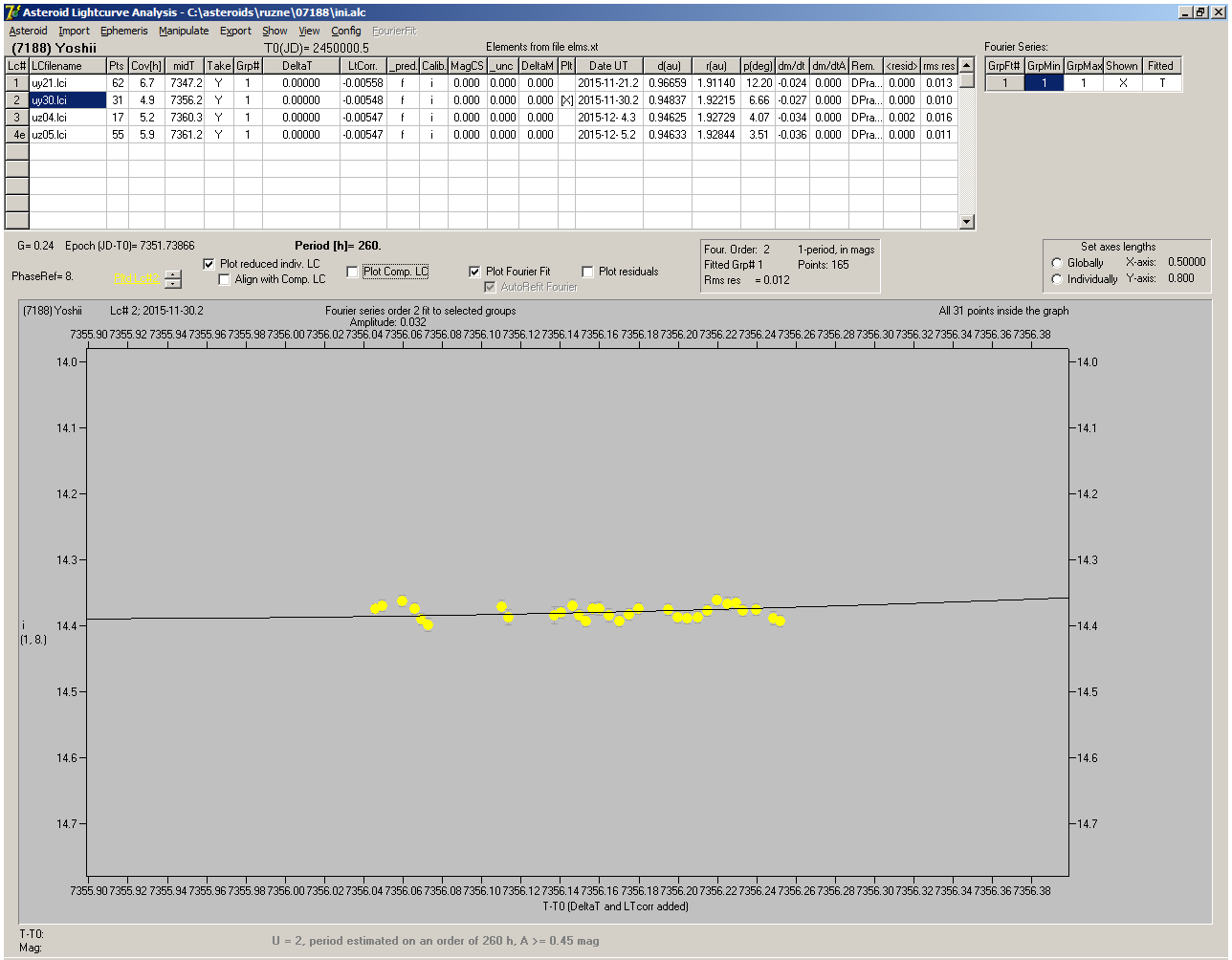Click the application icon in the title bar

[11, 12]
